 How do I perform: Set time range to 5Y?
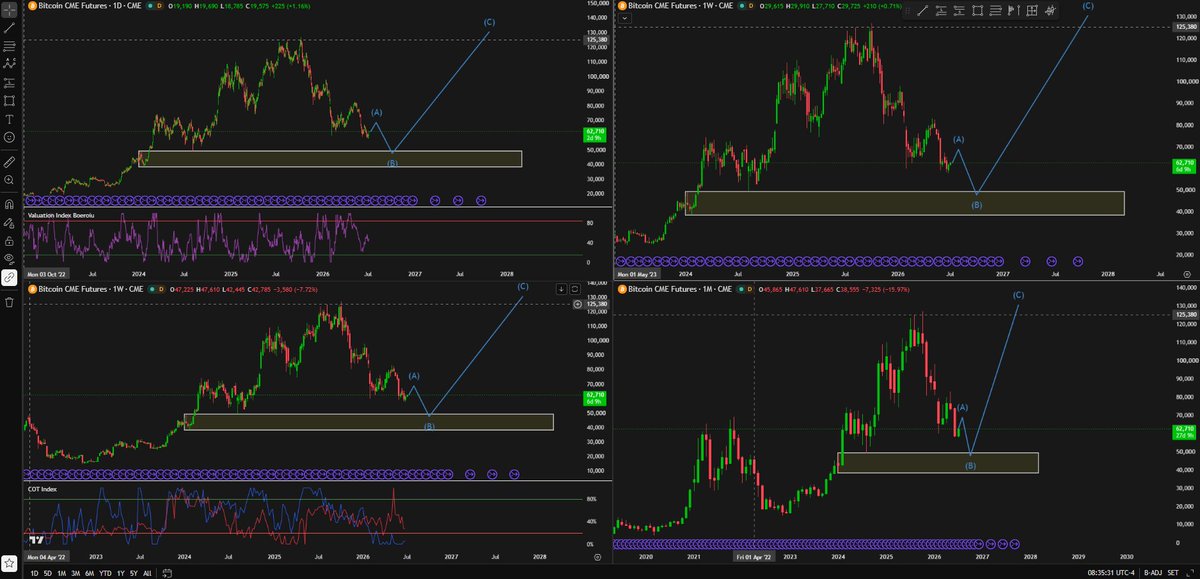click(133, 573)
